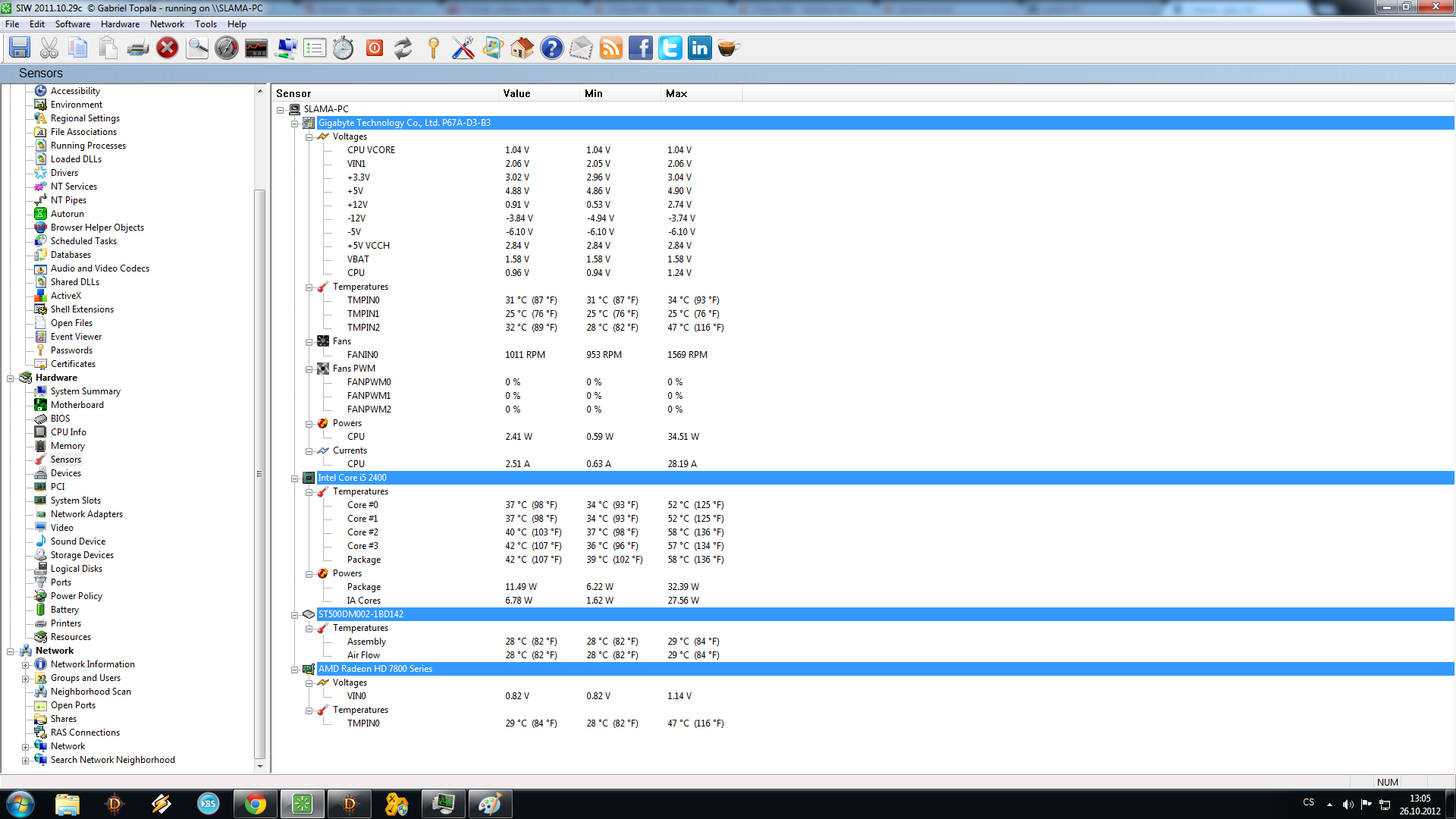Click the Copy pages toolbar icon
The height and width of the screenshot is (819, 1456).
coord(78,48)
